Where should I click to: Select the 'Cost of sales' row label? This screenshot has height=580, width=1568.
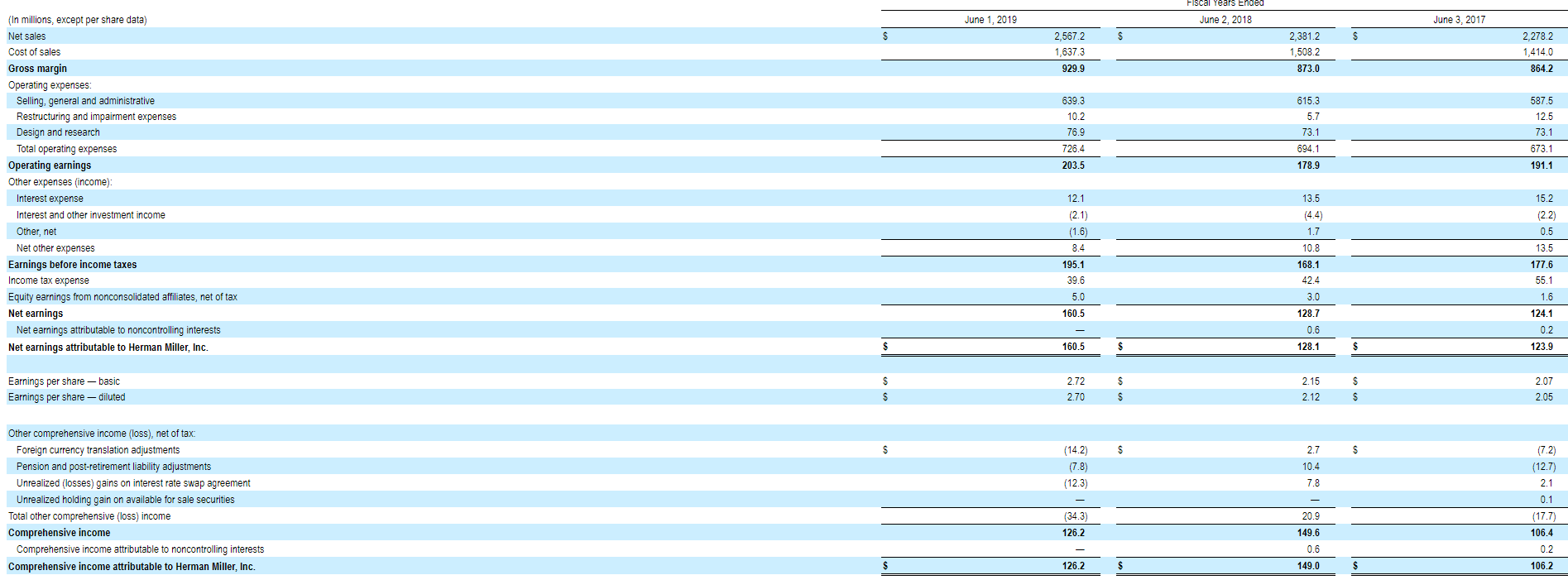34,52
